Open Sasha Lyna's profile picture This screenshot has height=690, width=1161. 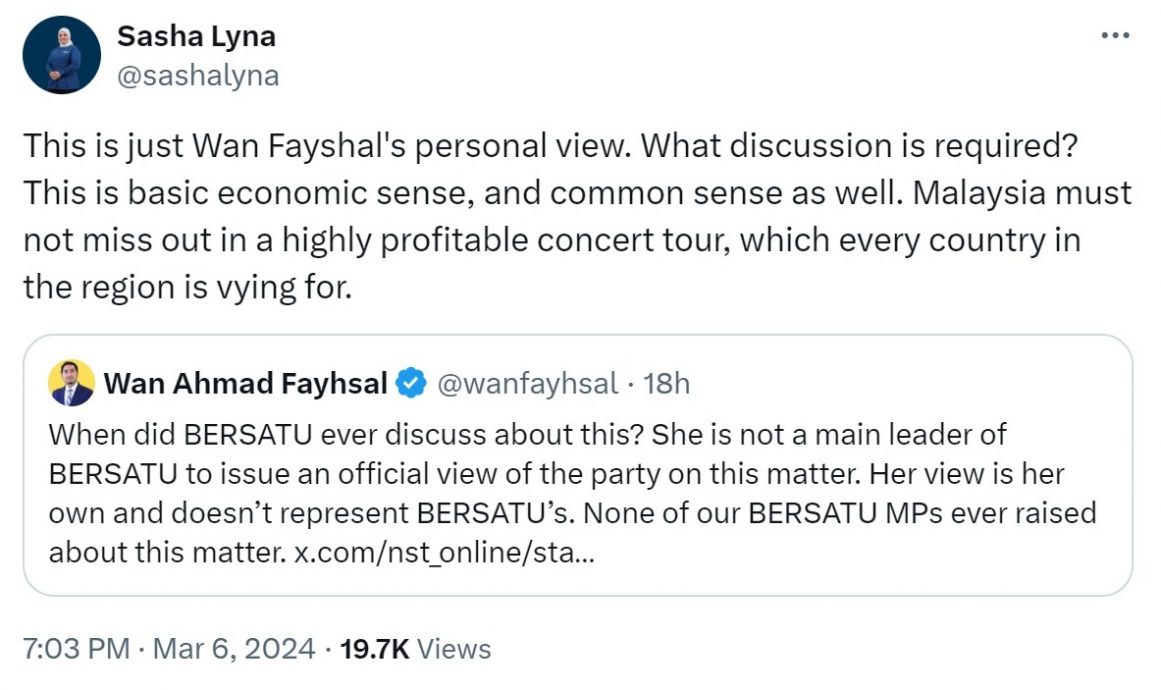[62, 55]
